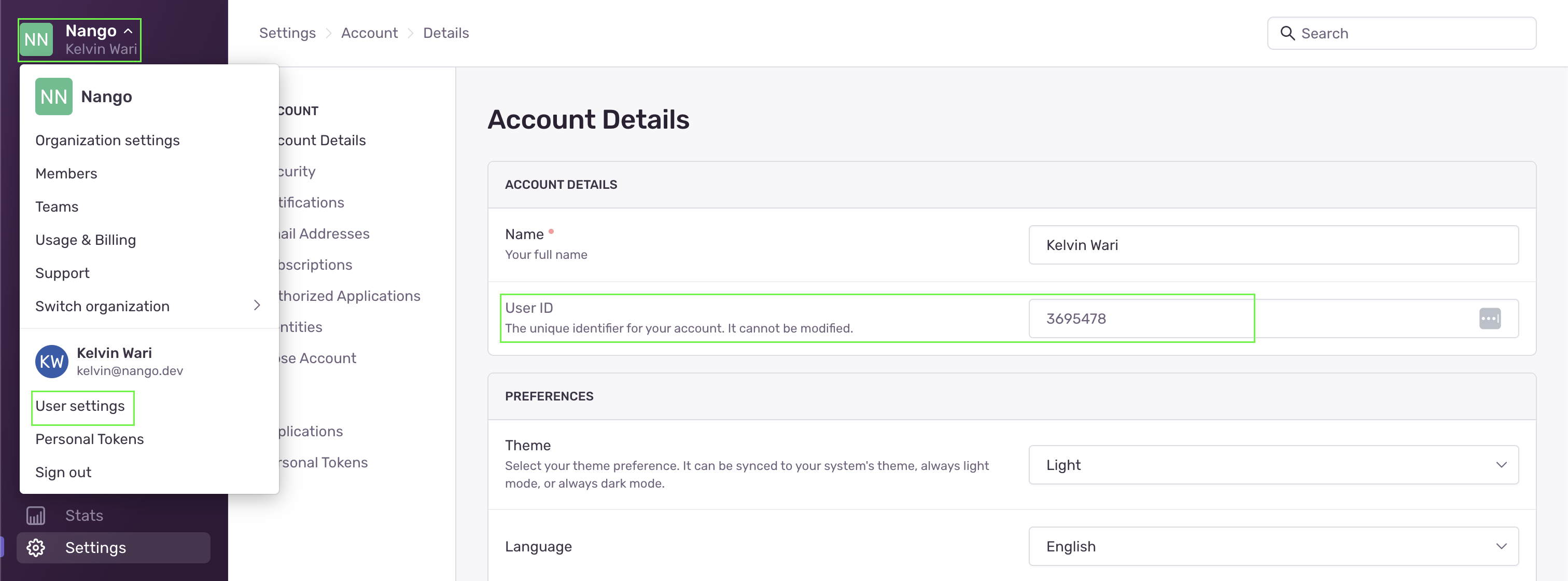The width and height of the screenshot is (1568, 581).
Task: Open the Language dropdown
Action: point(1273,546)
